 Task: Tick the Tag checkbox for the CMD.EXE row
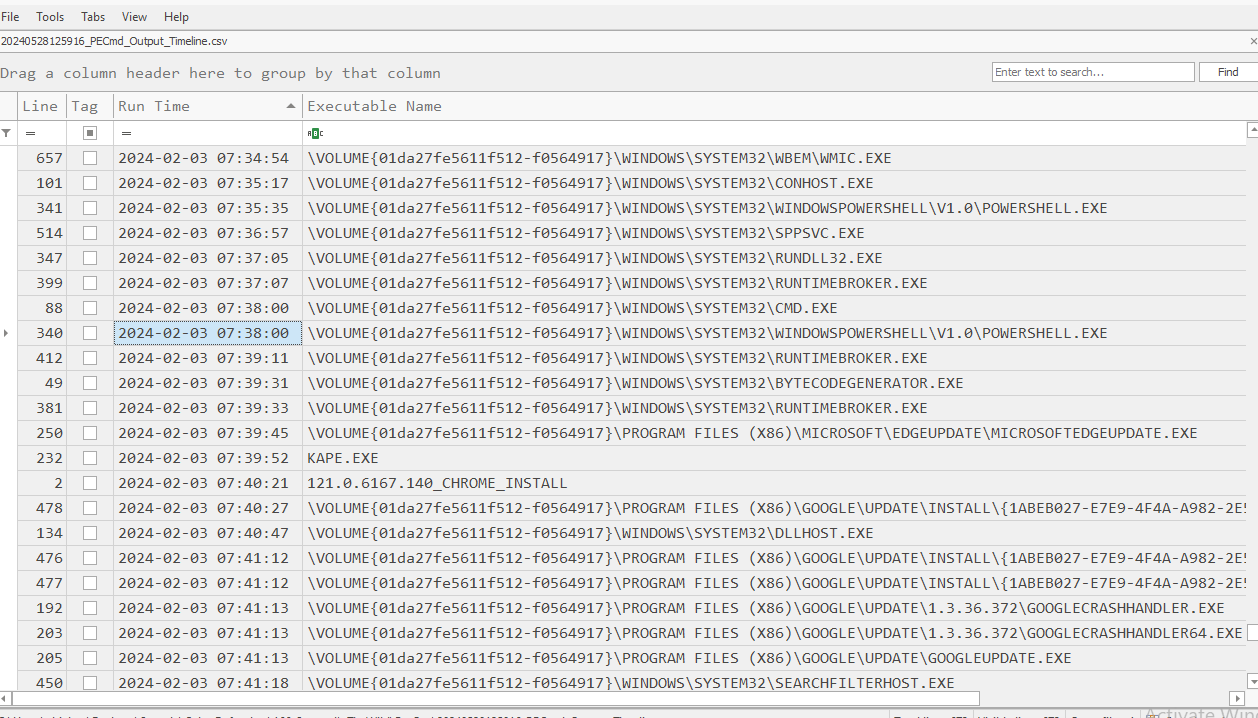90,308
